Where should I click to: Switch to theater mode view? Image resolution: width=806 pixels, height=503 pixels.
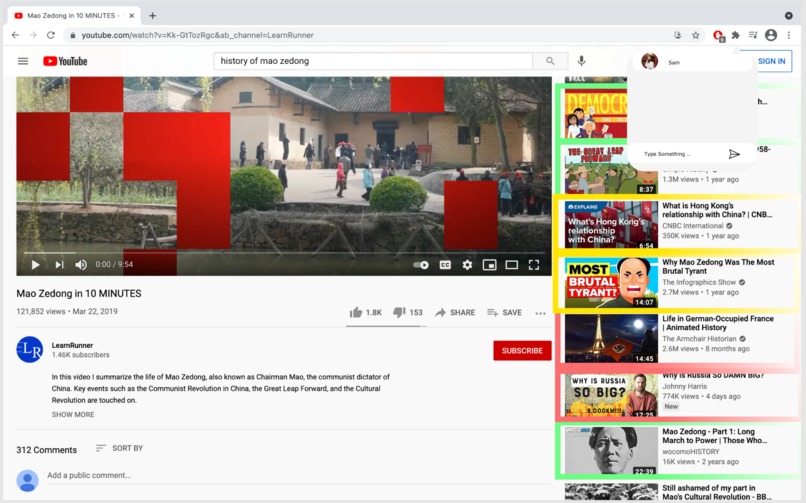pos(511,265)
